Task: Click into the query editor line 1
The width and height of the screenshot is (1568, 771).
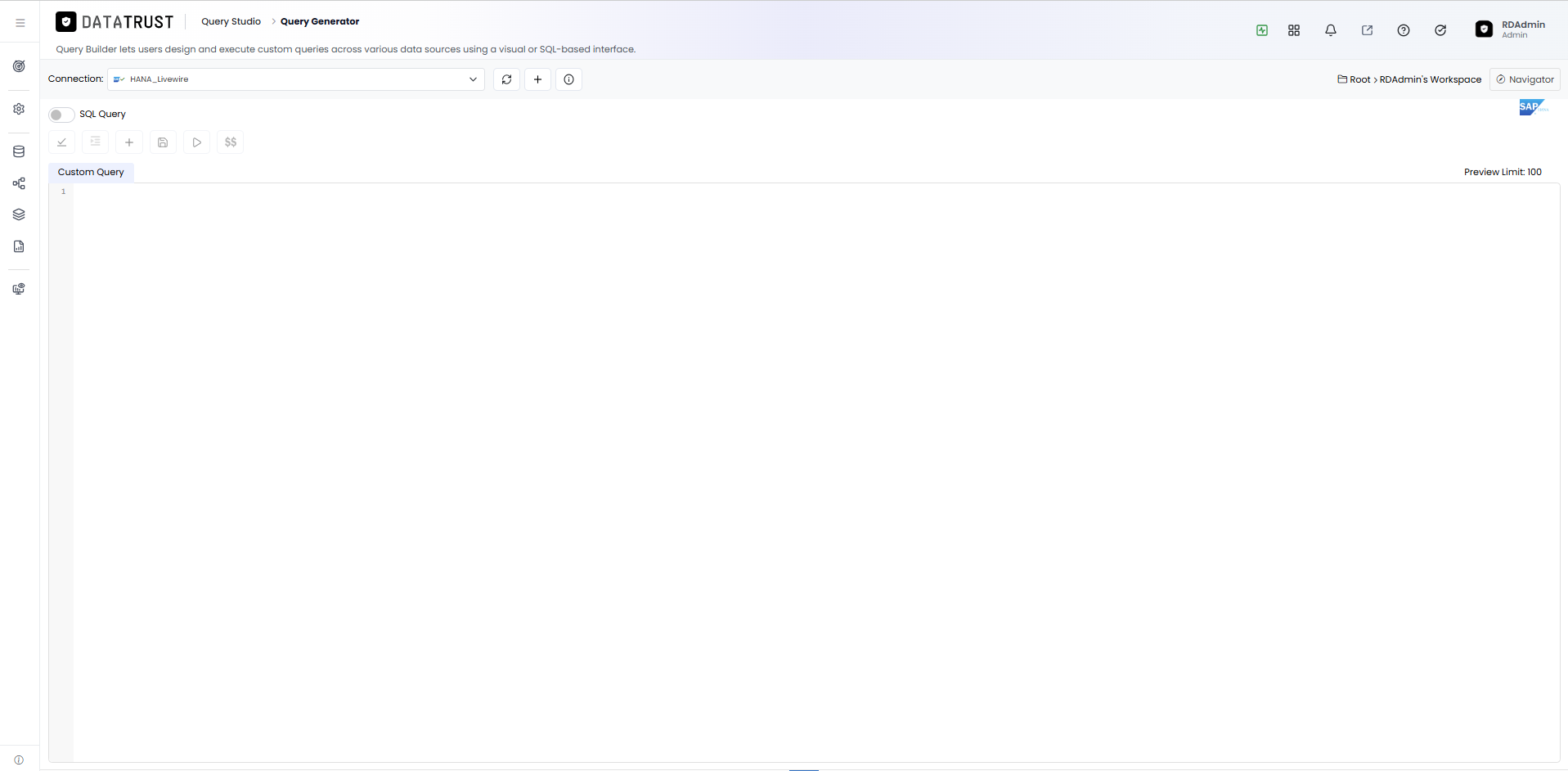Action: [x=815, y=192]
